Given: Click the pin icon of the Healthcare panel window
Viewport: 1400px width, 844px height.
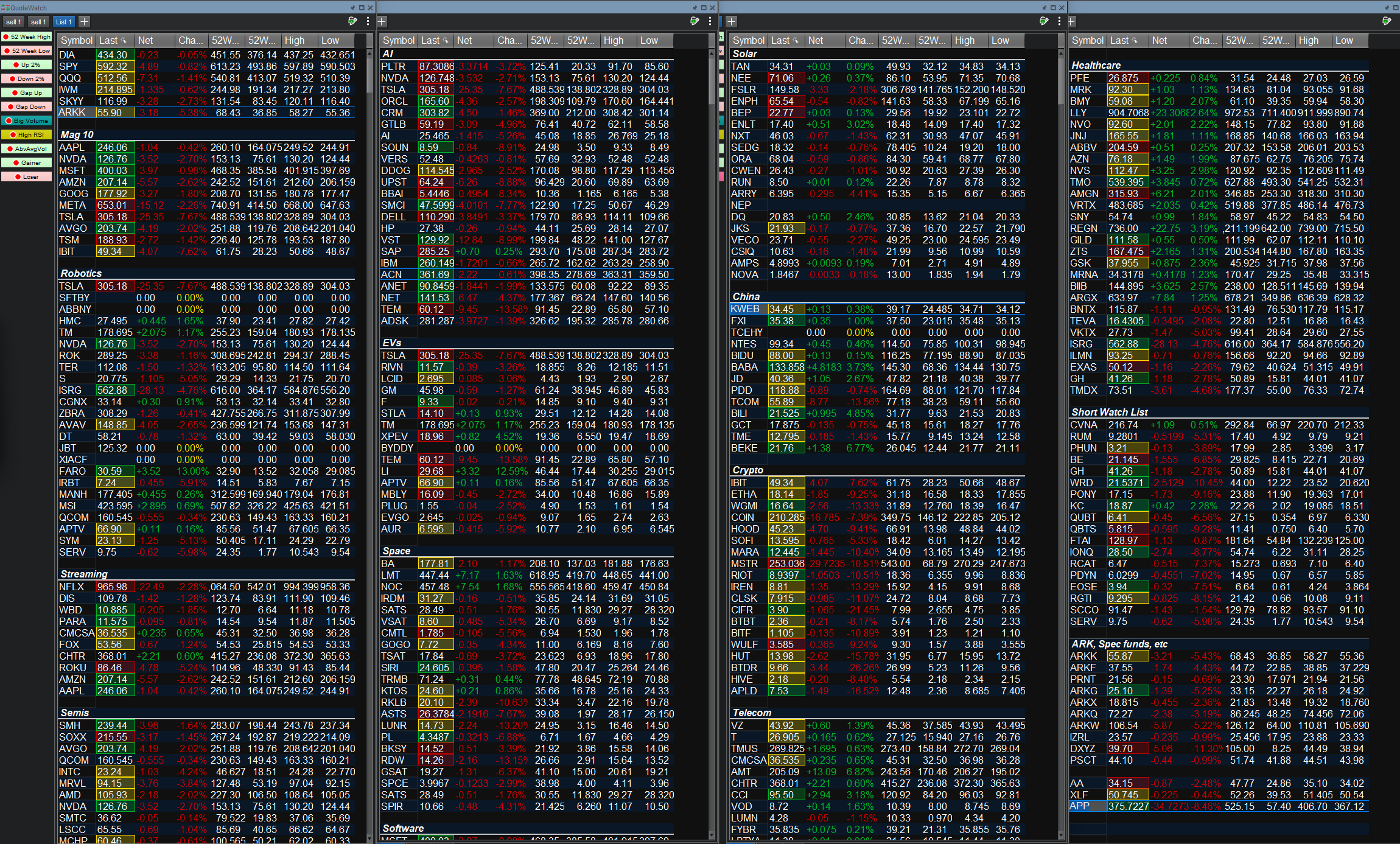Looking at the screenshot, I should (x=1386, y=7).
